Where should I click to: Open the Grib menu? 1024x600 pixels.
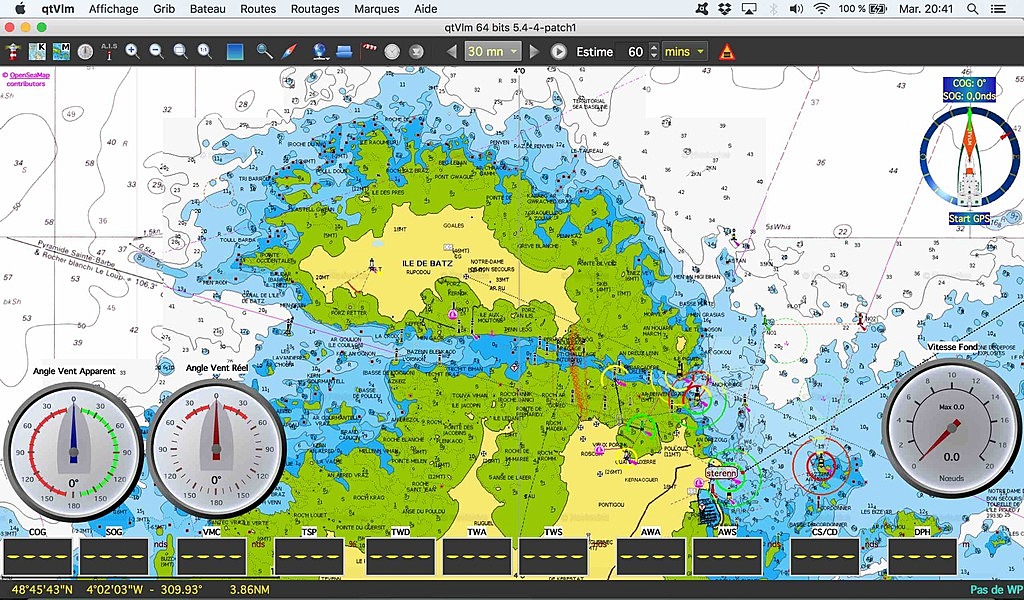tap(164, 9)
